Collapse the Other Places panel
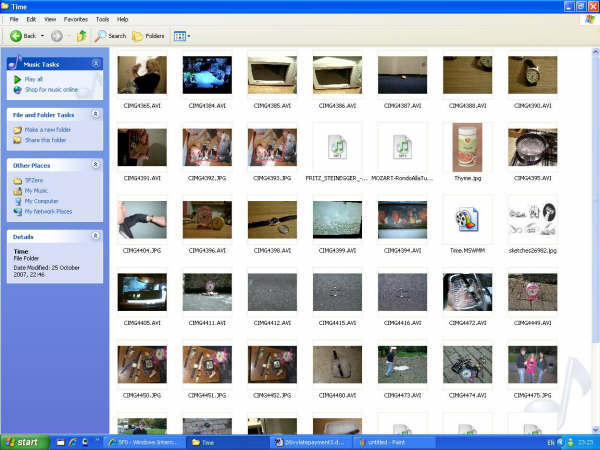The width and height of the screenshot is (600, 450). pyautogui.click(x=95, y=165)
